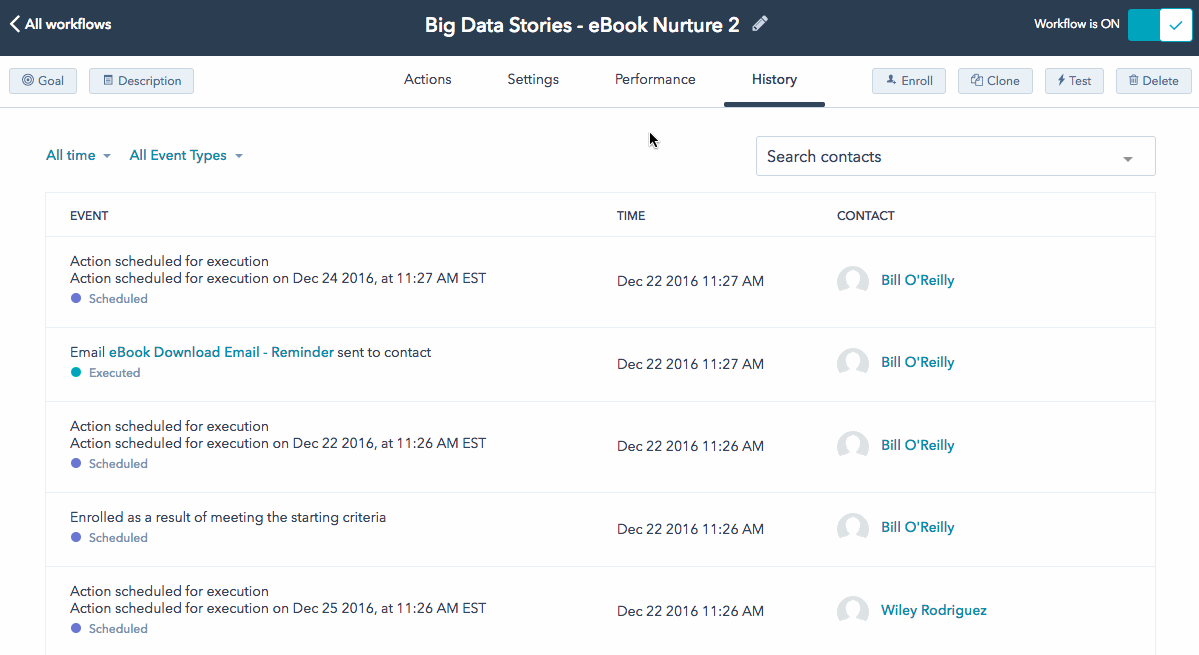
Task: Toggle the Workflow is ON switch
Action: click(1159, 25)
